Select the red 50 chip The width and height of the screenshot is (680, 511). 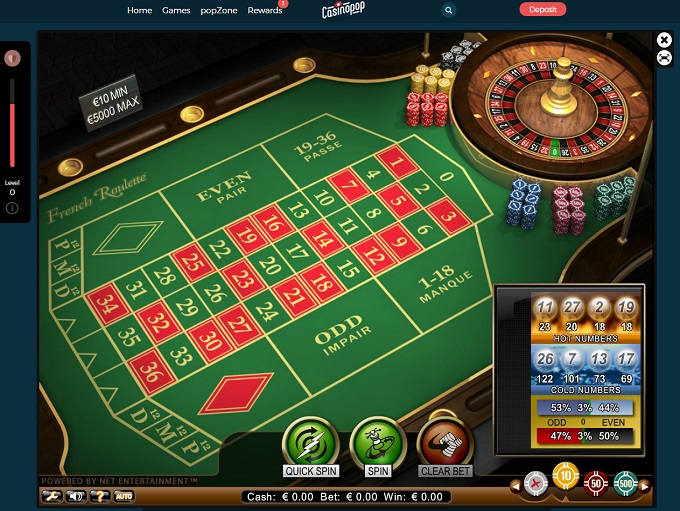coord(596,483)
